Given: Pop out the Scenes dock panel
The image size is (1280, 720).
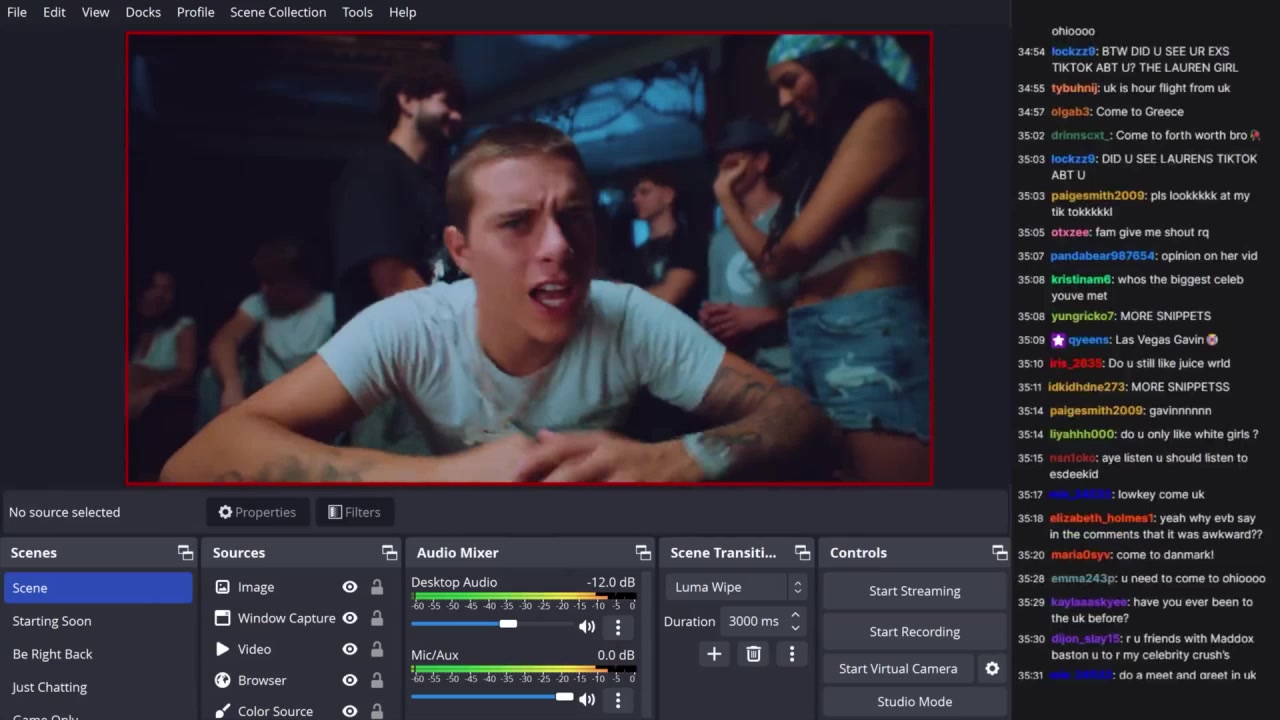Looking at the screenshot, I should [x=185, y=553].
